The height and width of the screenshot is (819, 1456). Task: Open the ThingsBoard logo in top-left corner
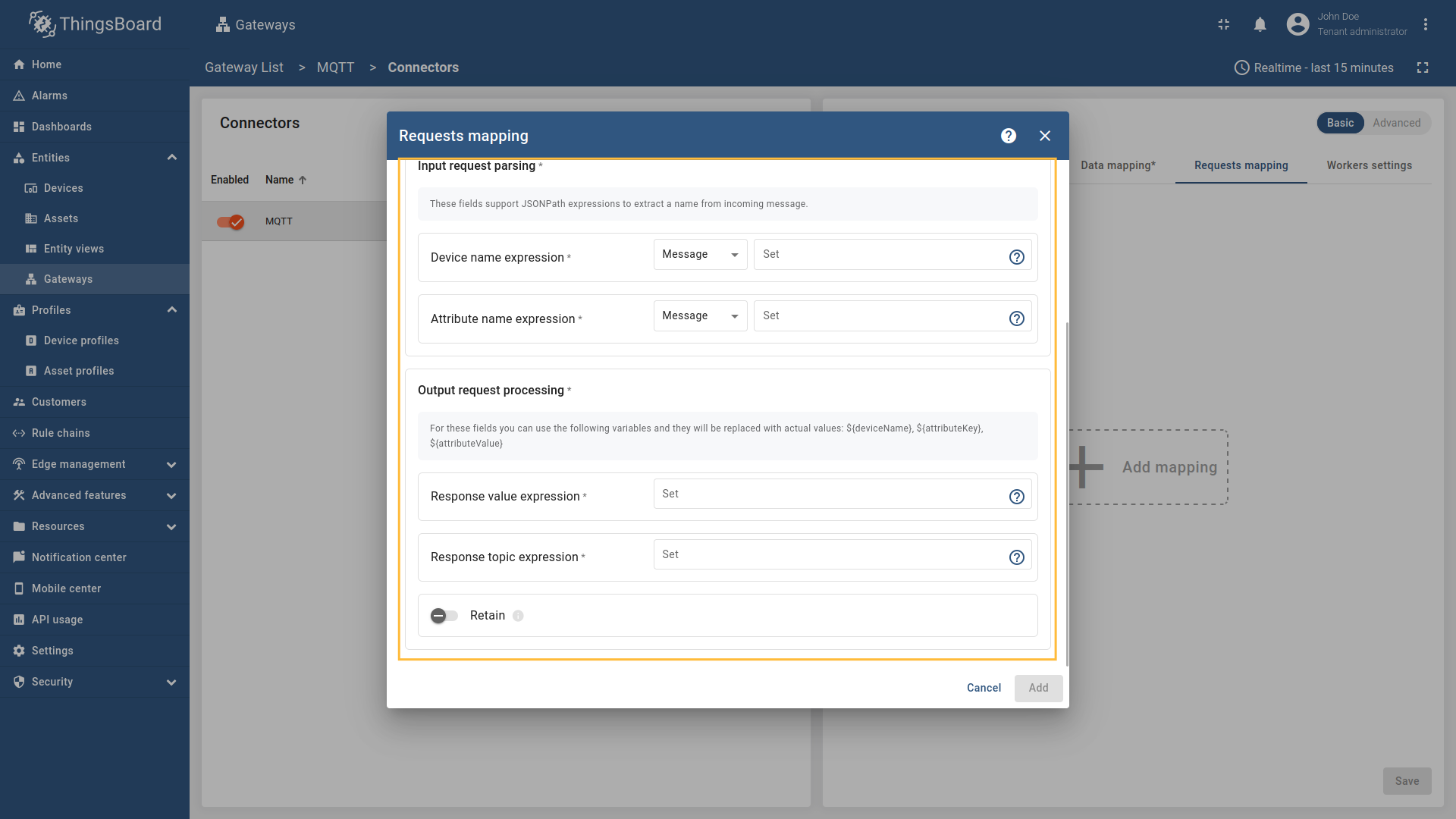point(94,24)
